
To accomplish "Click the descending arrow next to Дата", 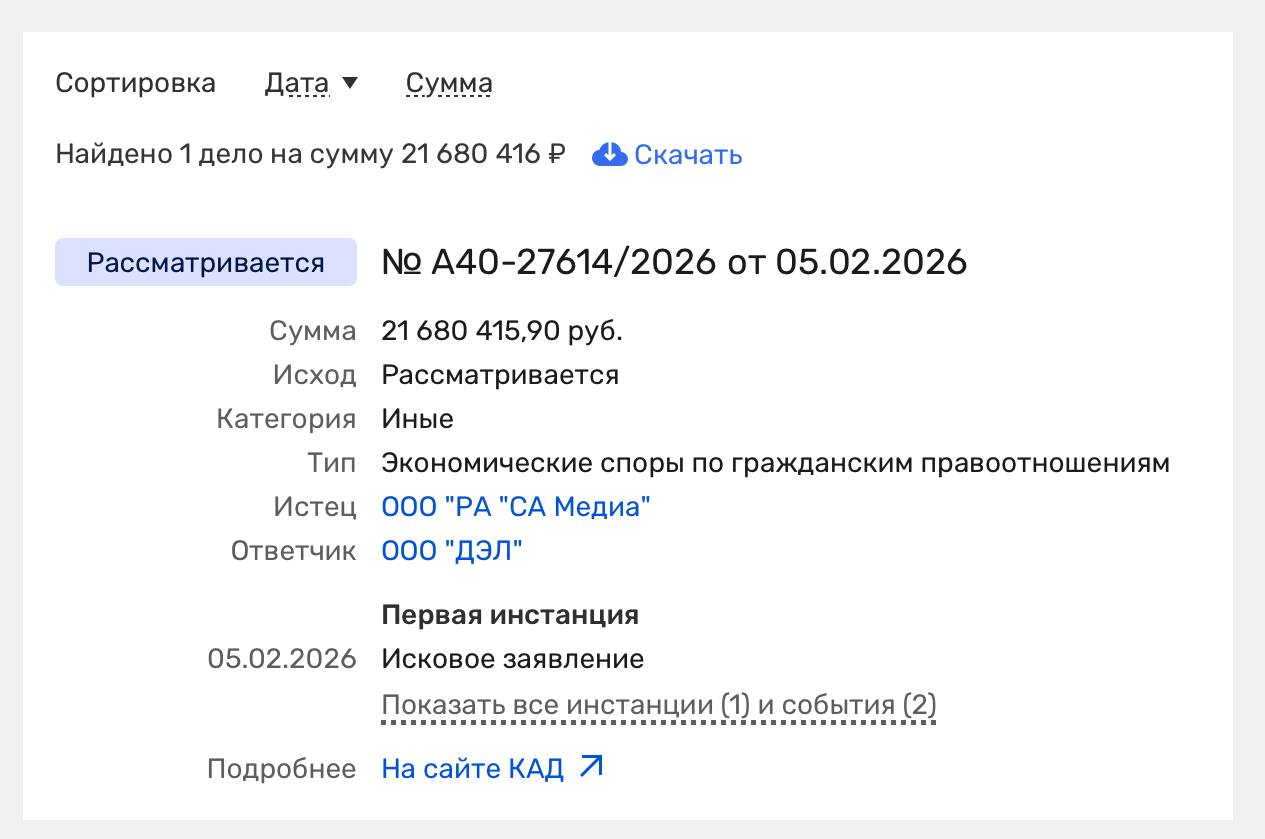I will 350,83.
